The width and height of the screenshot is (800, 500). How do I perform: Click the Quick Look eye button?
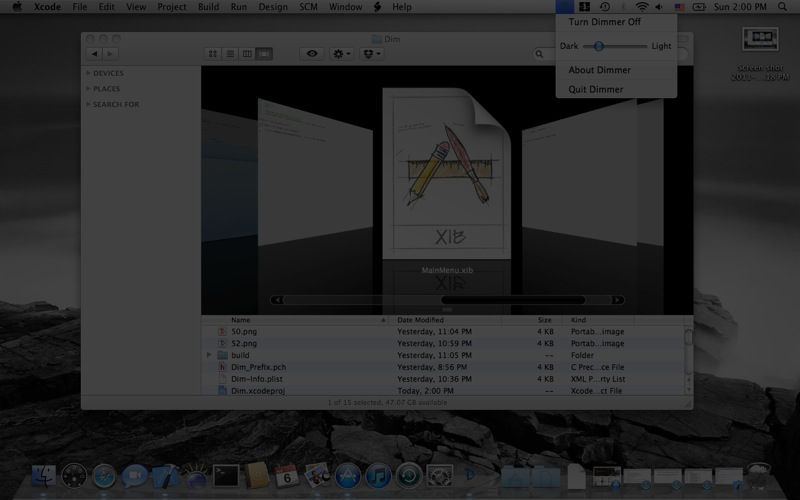[x=312, y=54]
